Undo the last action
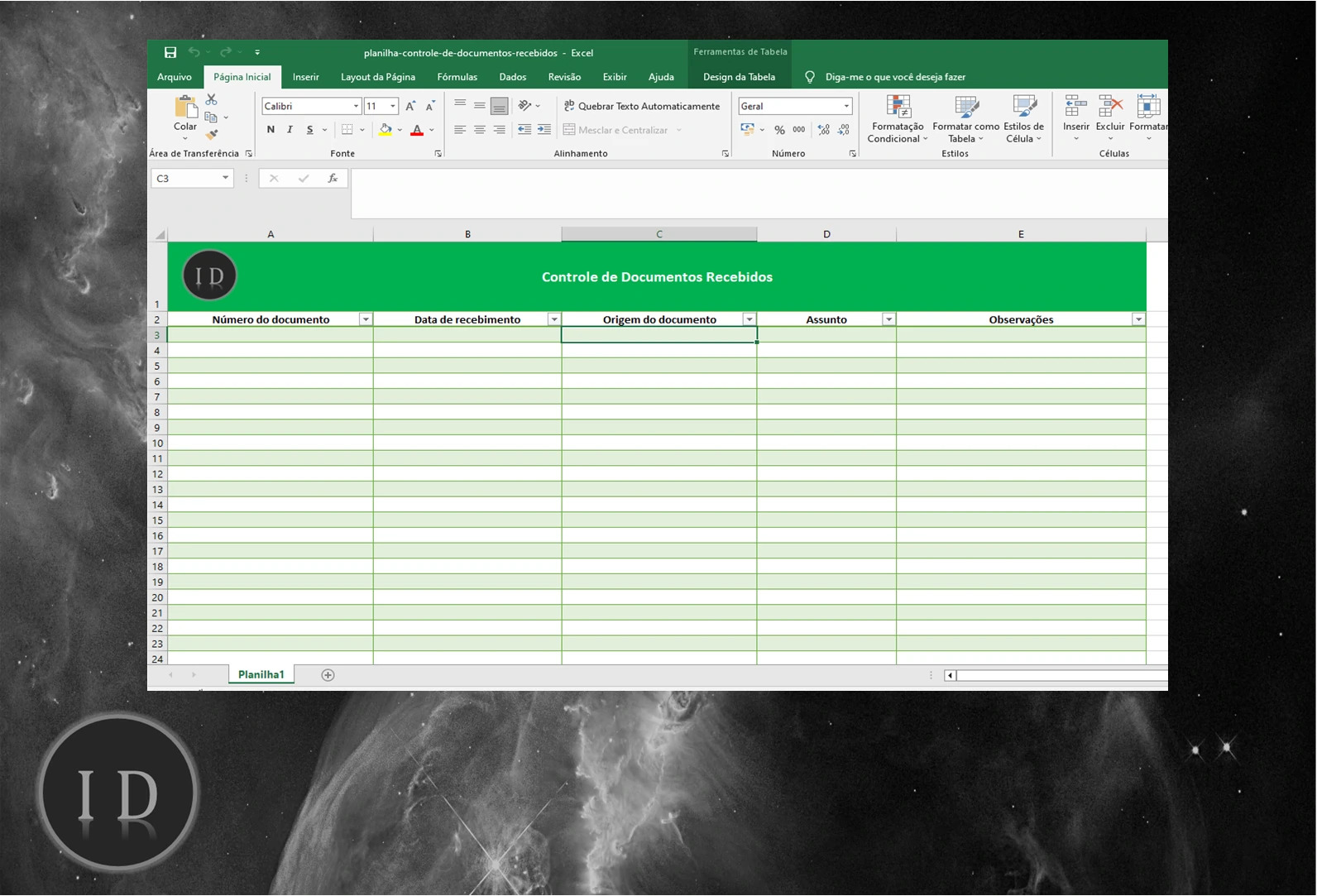Screen dimensions: 1317x896 pyautogui.click(x=194, y=52)
